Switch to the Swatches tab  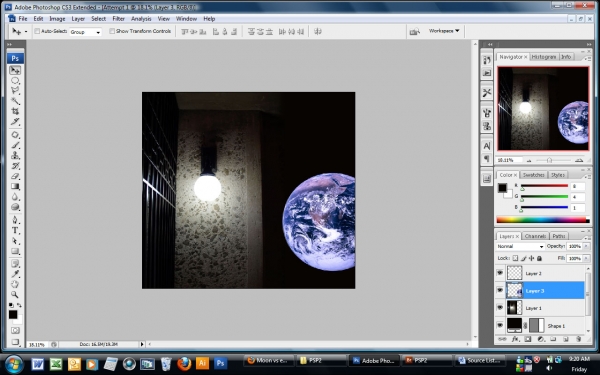click(533, 175)
